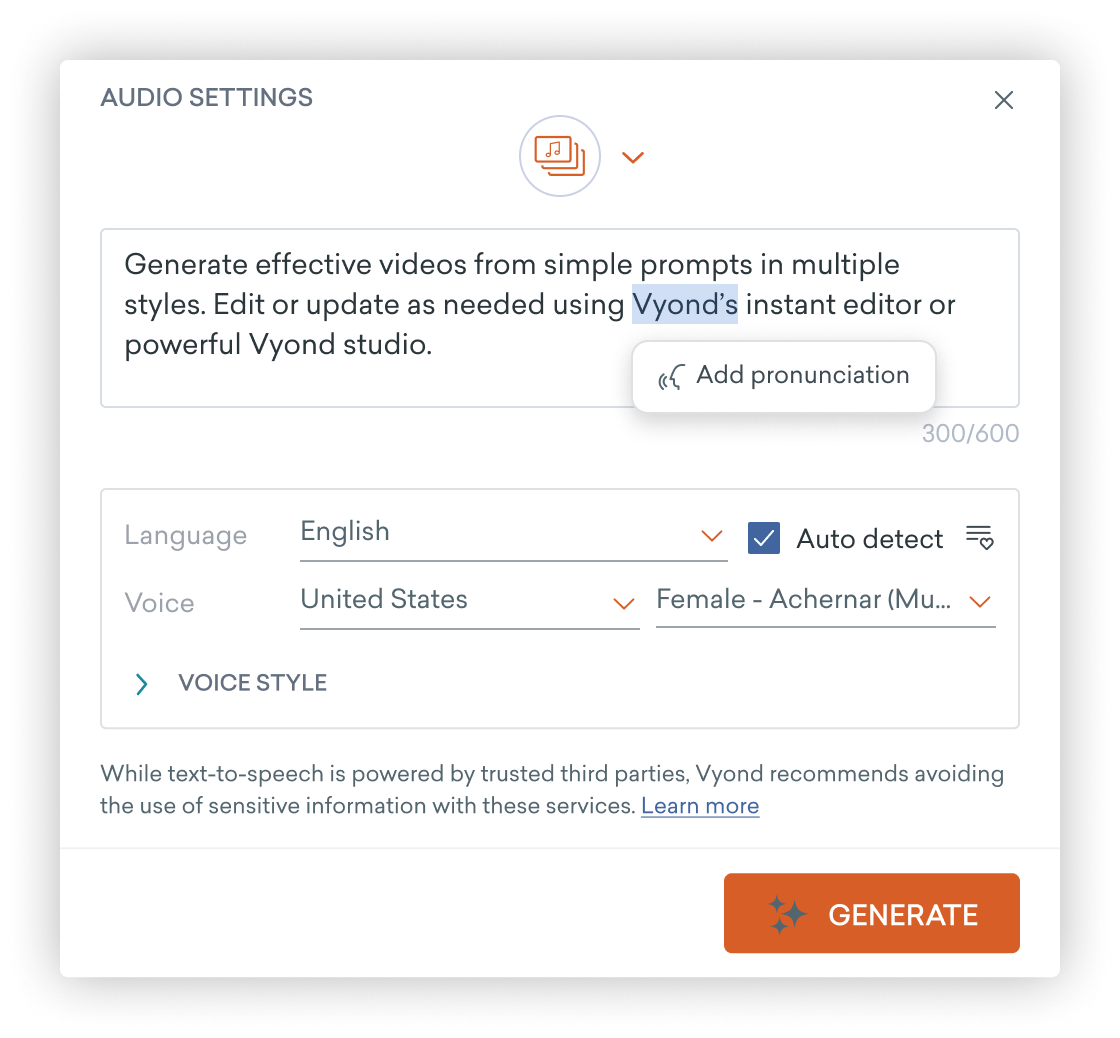
Task: Click the highlighted word Vyond's
Action: [684, 304]
